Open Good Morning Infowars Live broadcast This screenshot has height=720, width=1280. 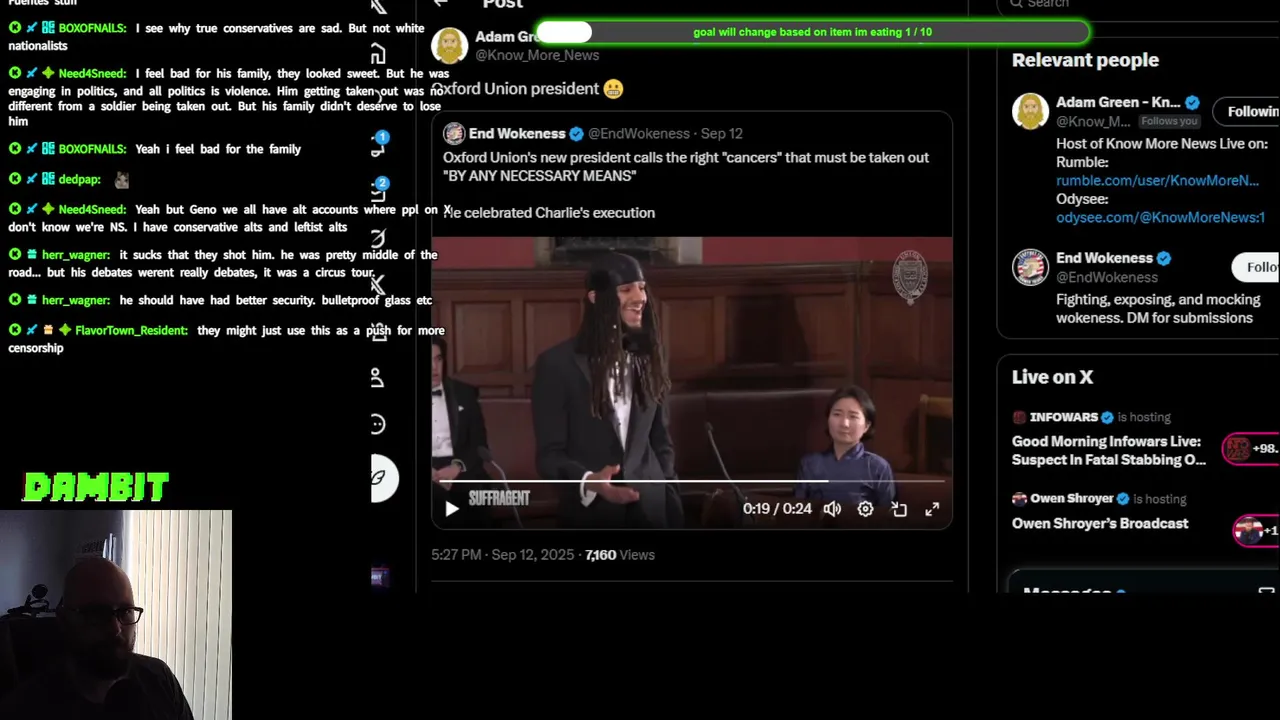[x=1109, y=450]
